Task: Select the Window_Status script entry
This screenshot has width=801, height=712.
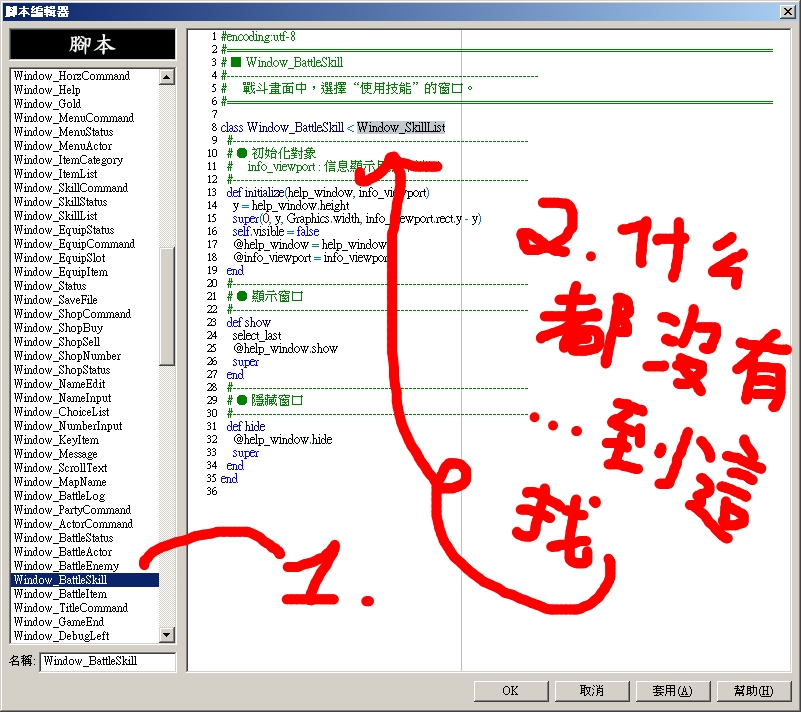Action: tap(85, 286)
